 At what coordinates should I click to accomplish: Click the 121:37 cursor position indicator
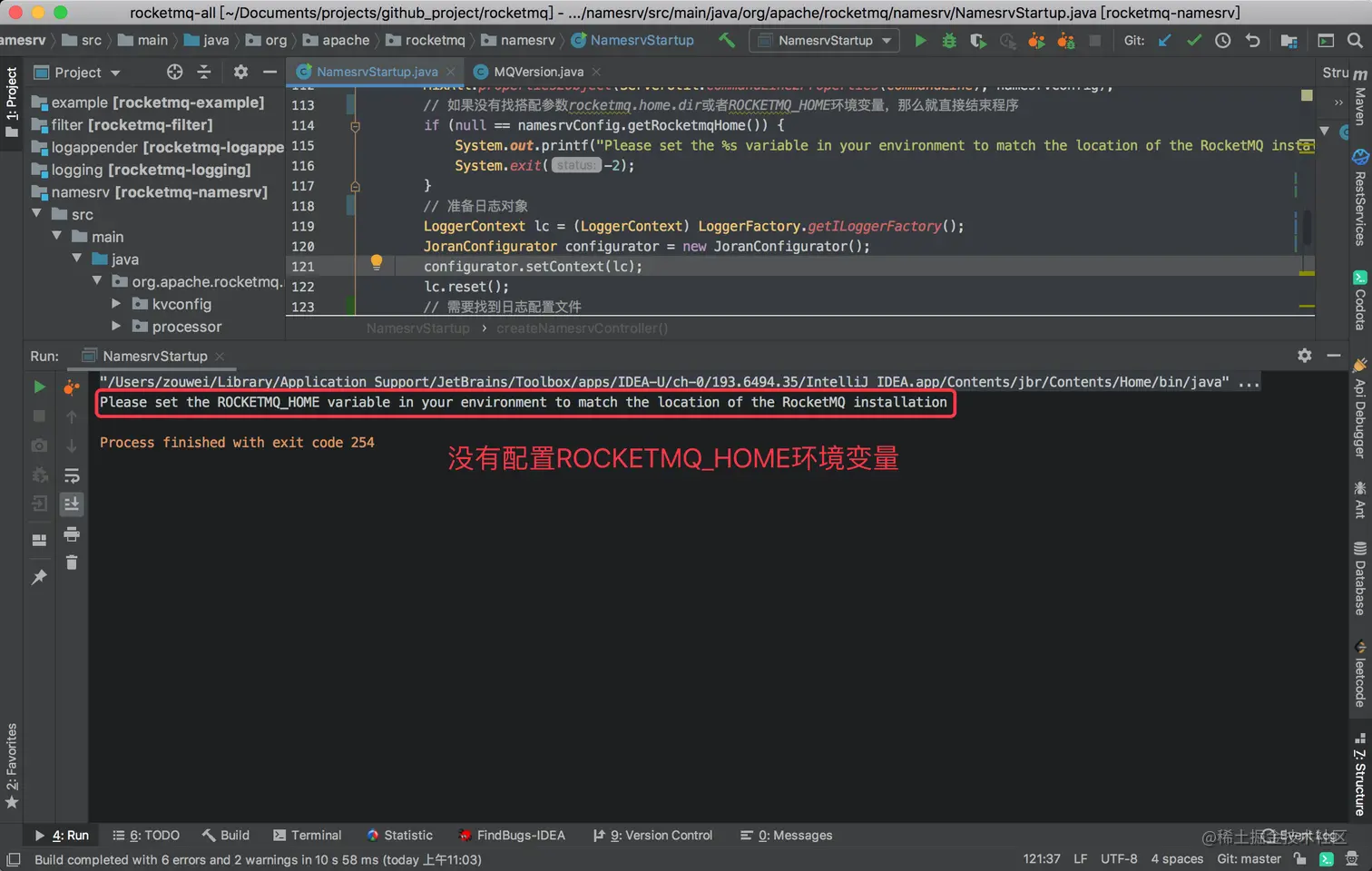pos(1042,859)
